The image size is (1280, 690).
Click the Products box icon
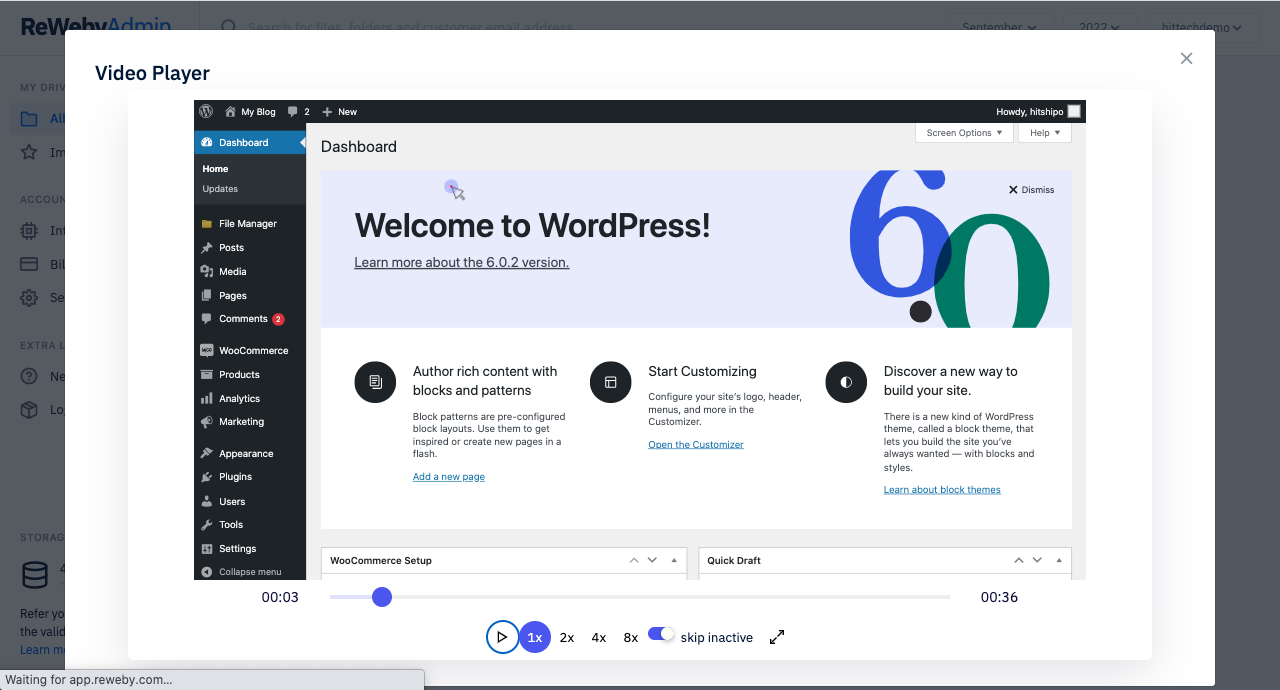coord(207,375)
